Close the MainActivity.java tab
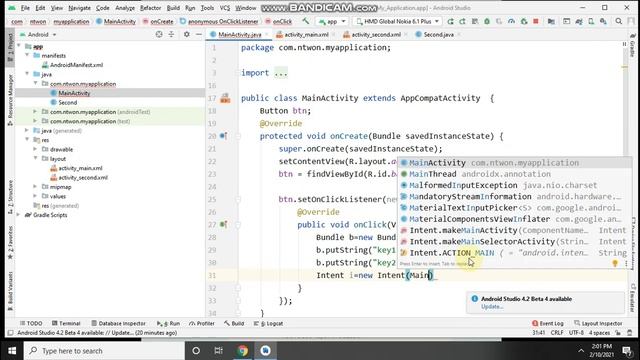 coord(267,35)
